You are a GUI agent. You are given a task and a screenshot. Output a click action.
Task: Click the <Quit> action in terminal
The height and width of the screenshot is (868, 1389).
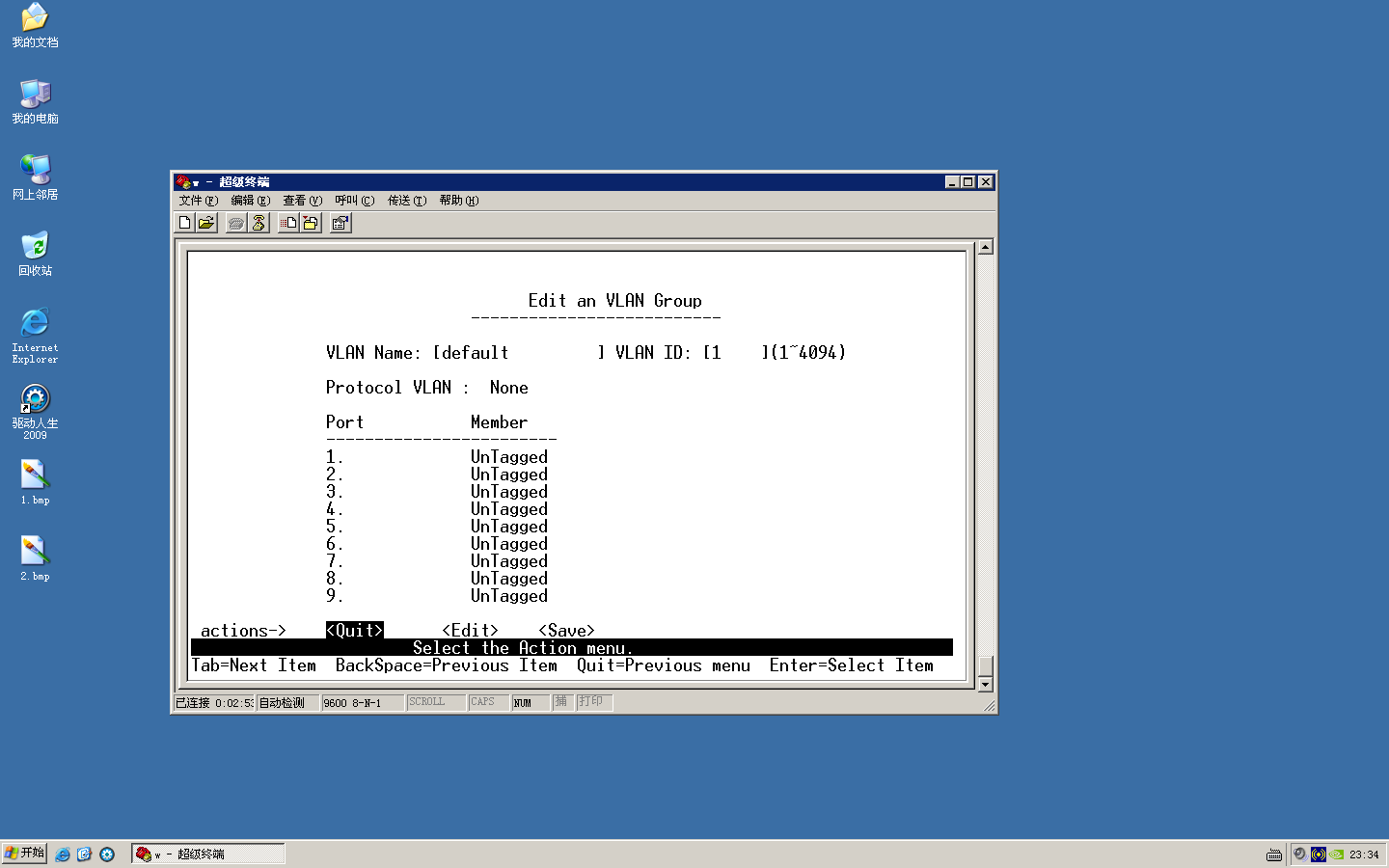[355, 631]
